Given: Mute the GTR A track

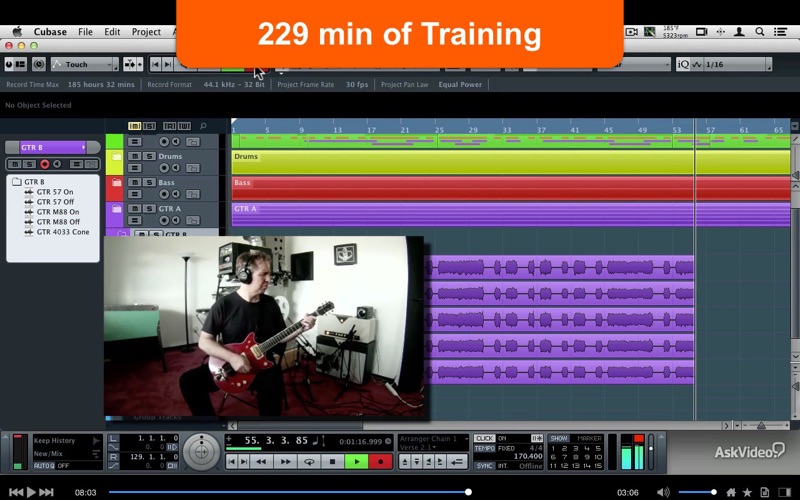Looking at the screenshot, I should click(135, 209).
